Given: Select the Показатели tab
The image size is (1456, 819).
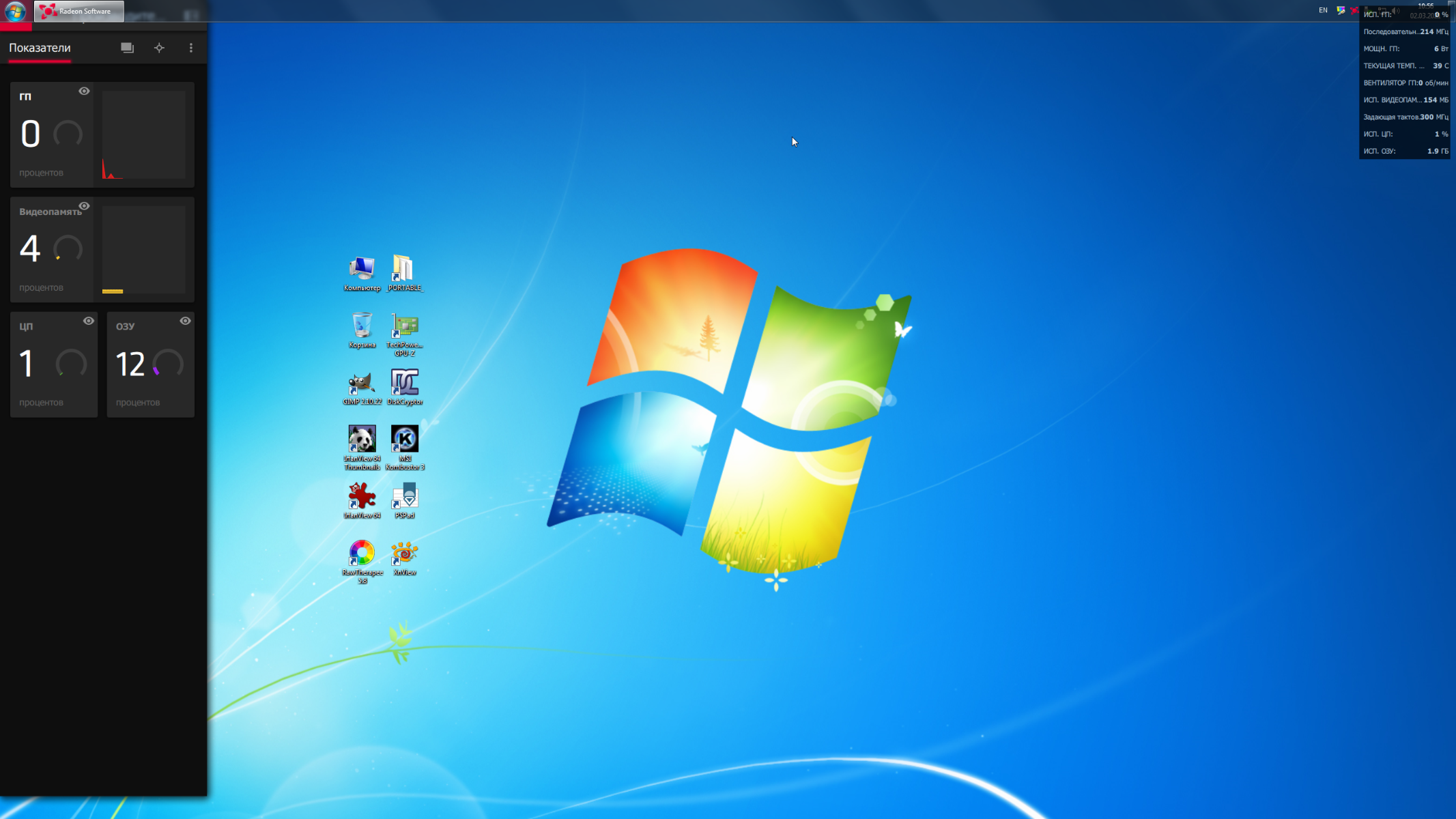Looking at the screenshot, I should [40, 48].
